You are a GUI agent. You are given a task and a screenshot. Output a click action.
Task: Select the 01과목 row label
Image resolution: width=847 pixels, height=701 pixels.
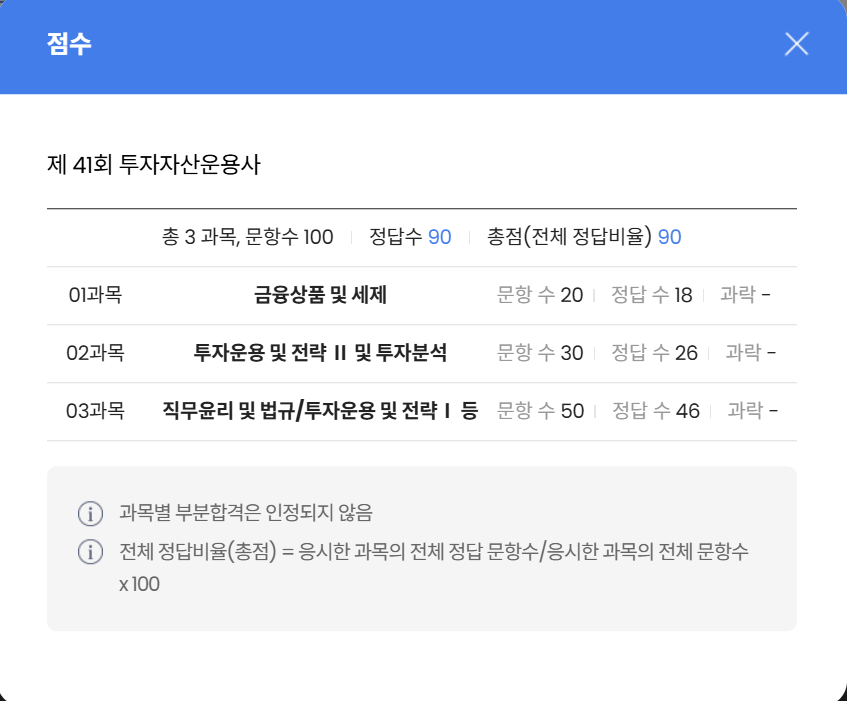(95, 295)
